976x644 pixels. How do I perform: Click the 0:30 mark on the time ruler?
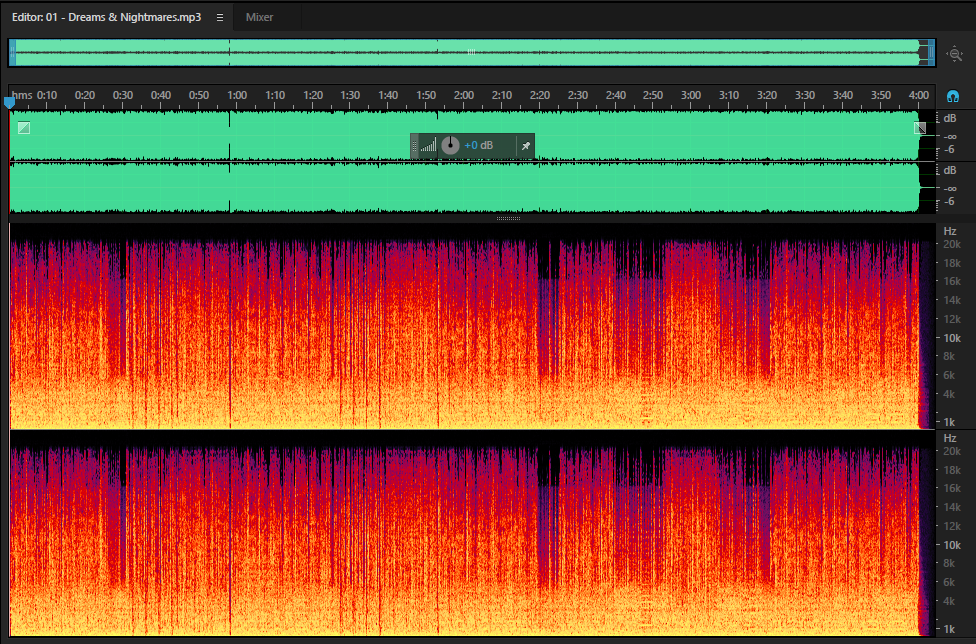point(123,95)
